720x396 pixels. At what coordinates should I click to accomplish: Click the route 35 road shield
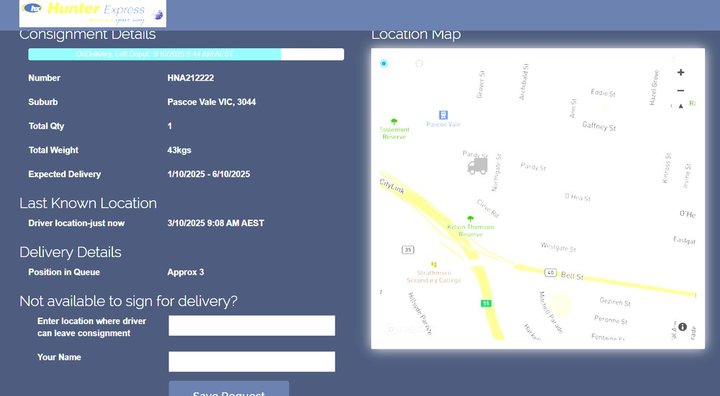[x=408, y=249]
